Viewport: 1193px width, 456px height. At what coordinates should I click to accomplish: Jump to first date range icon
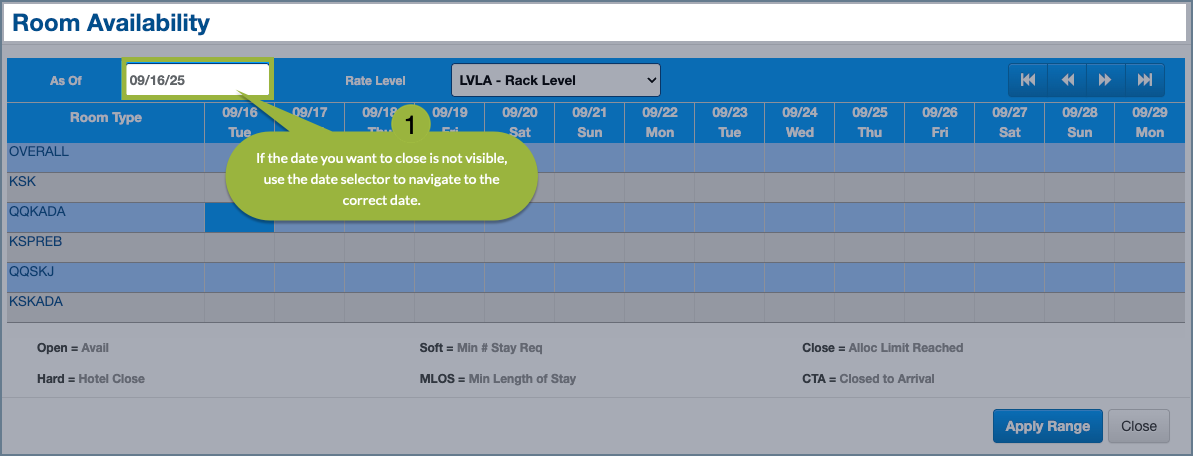(x=1027, y=80)
